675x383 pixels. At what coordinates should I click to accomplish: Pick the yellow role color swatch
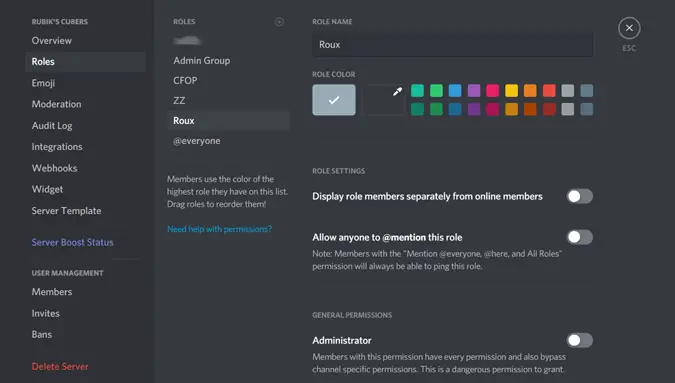[511, 90]
